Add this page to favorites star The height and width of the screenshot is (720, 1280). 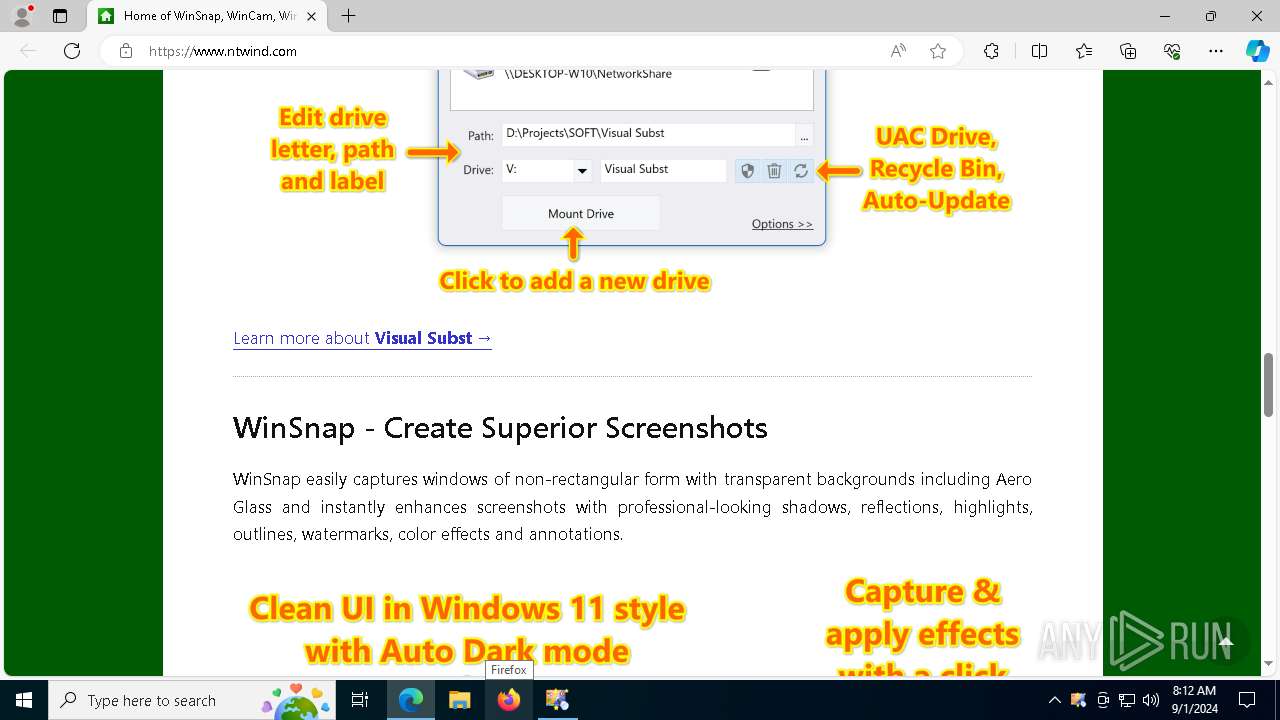point(938,51)
